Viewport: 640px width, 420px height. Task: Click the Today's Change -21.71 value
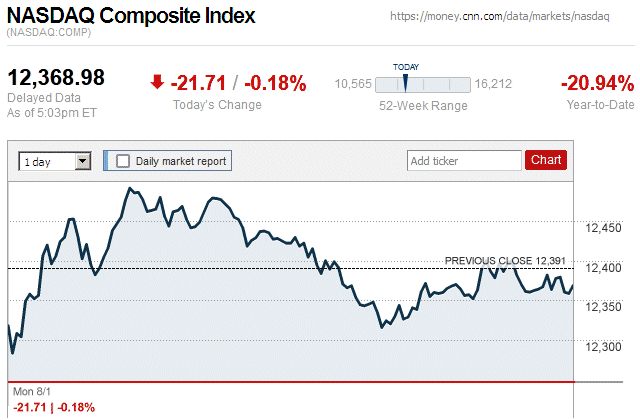[198, 83]
